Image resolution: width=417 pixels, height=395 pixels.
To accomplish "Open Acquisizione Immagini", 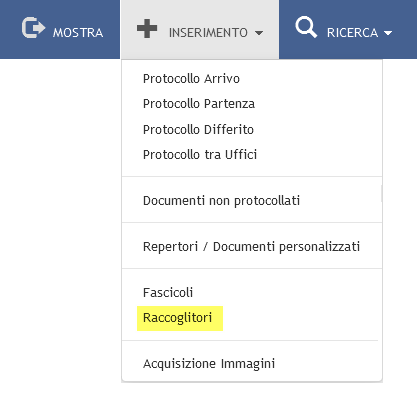I will pos(209,364).
